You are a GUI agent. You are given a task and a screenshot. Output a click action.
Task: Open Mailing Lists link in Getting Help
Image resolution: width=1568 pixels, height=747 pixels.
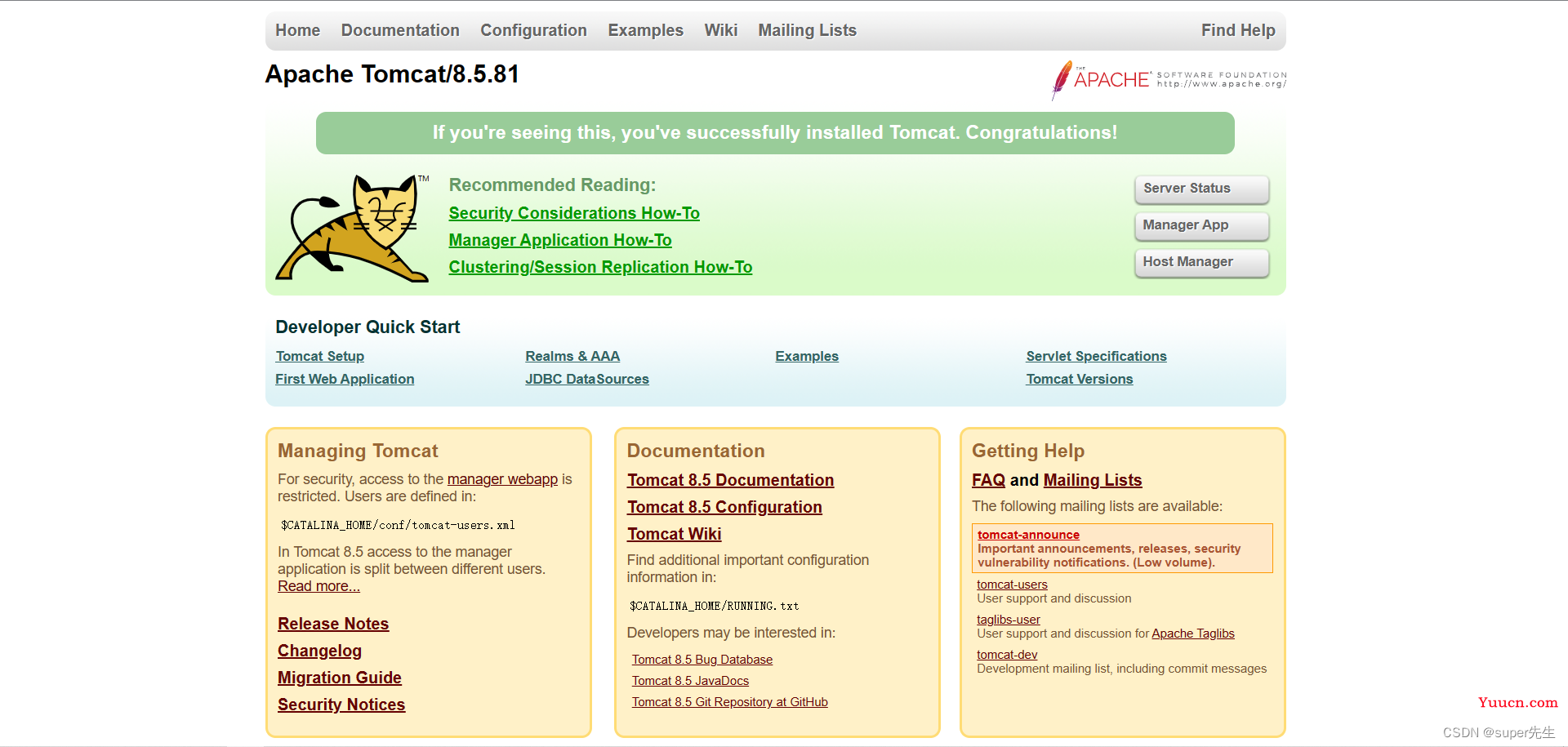point(1093,480)
